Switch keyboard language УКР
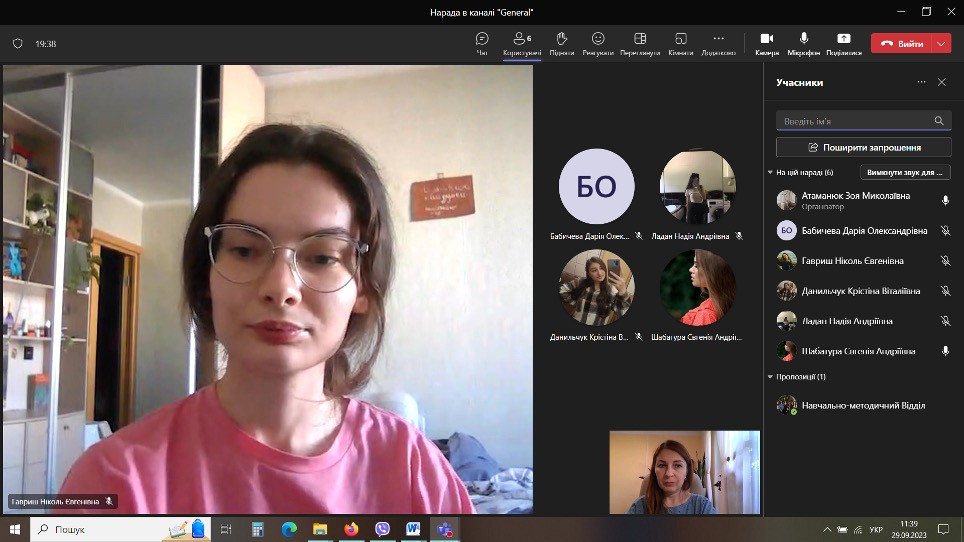Viewport: 964px width, 542px height. click(x=876, y=529)
